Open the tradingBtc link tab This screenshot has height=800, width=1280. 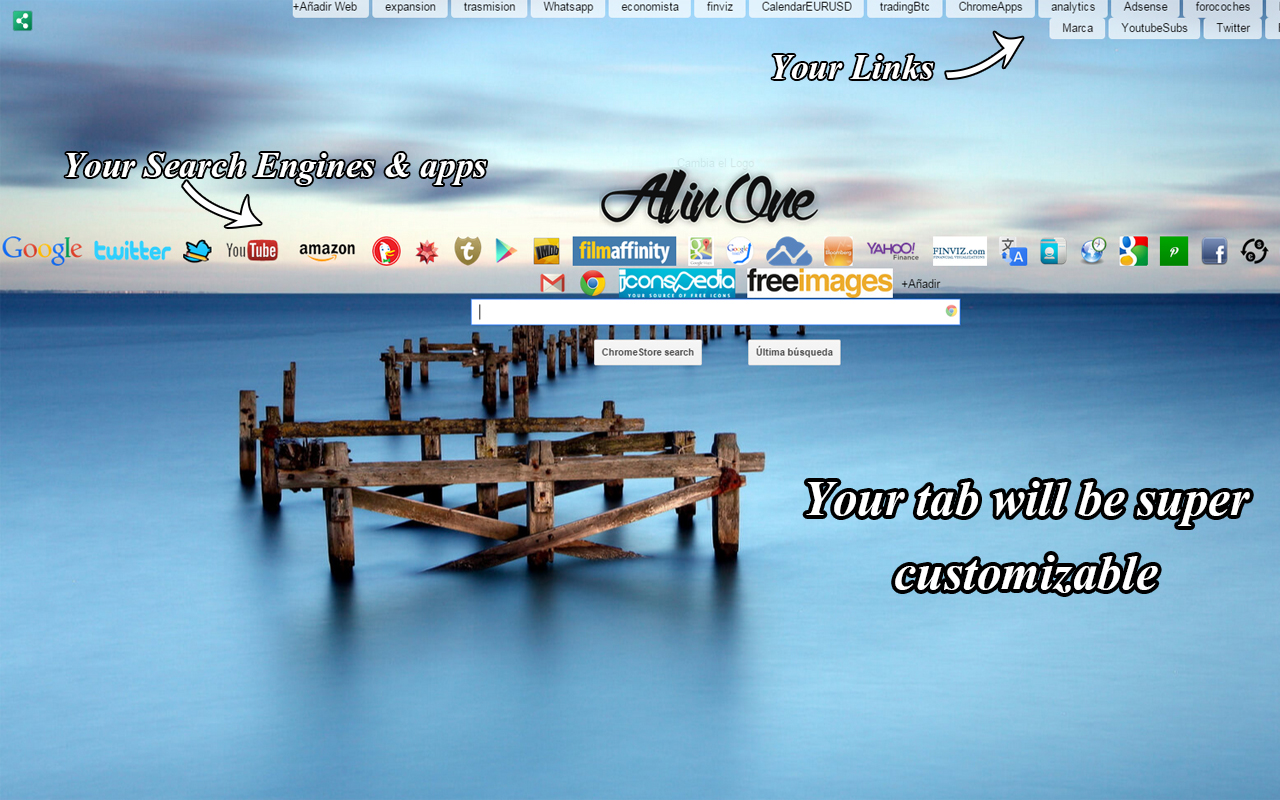point(905,7)
